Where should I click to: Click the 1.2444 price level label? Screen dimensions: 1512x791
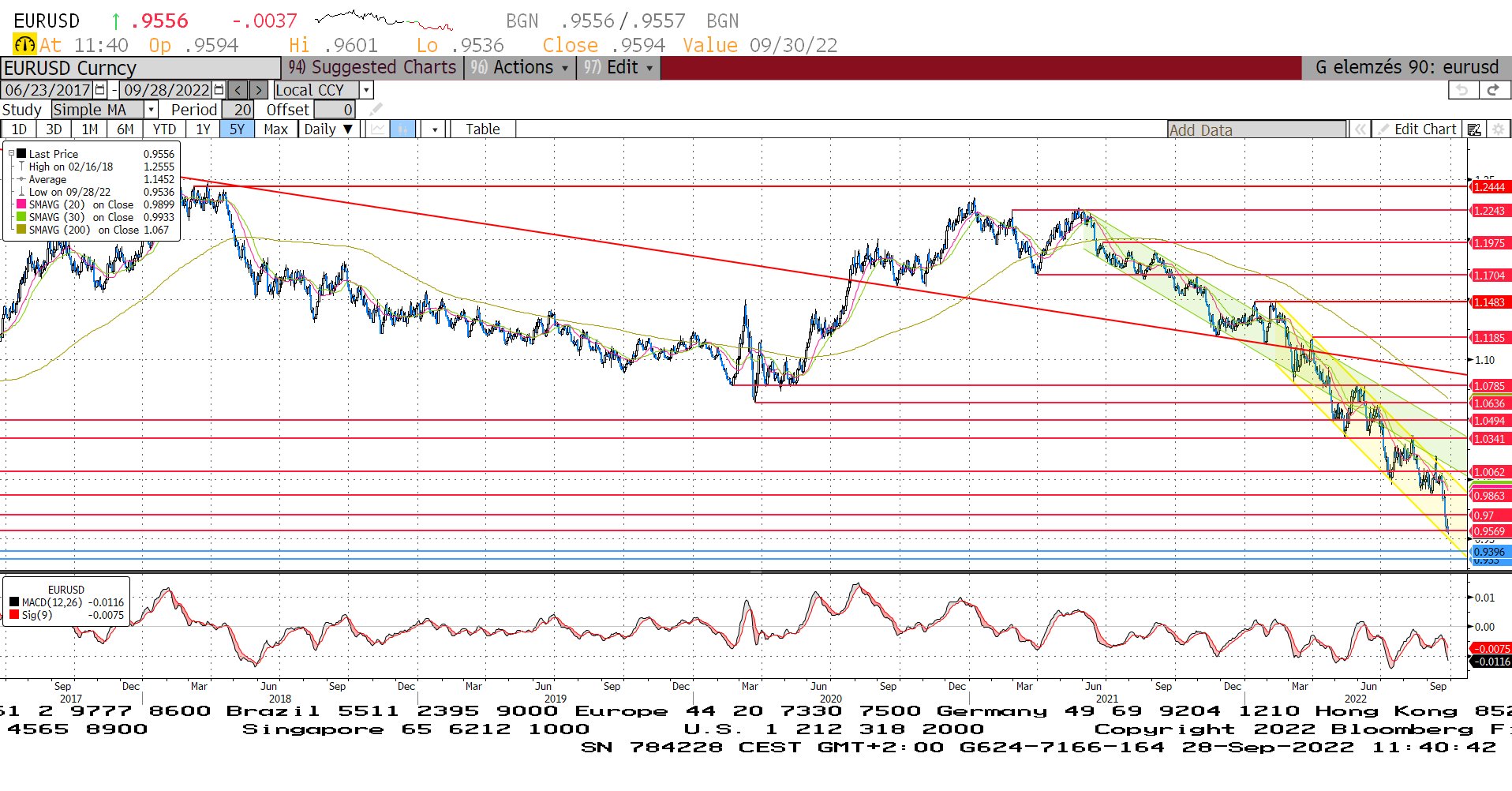click(1490, 187)
